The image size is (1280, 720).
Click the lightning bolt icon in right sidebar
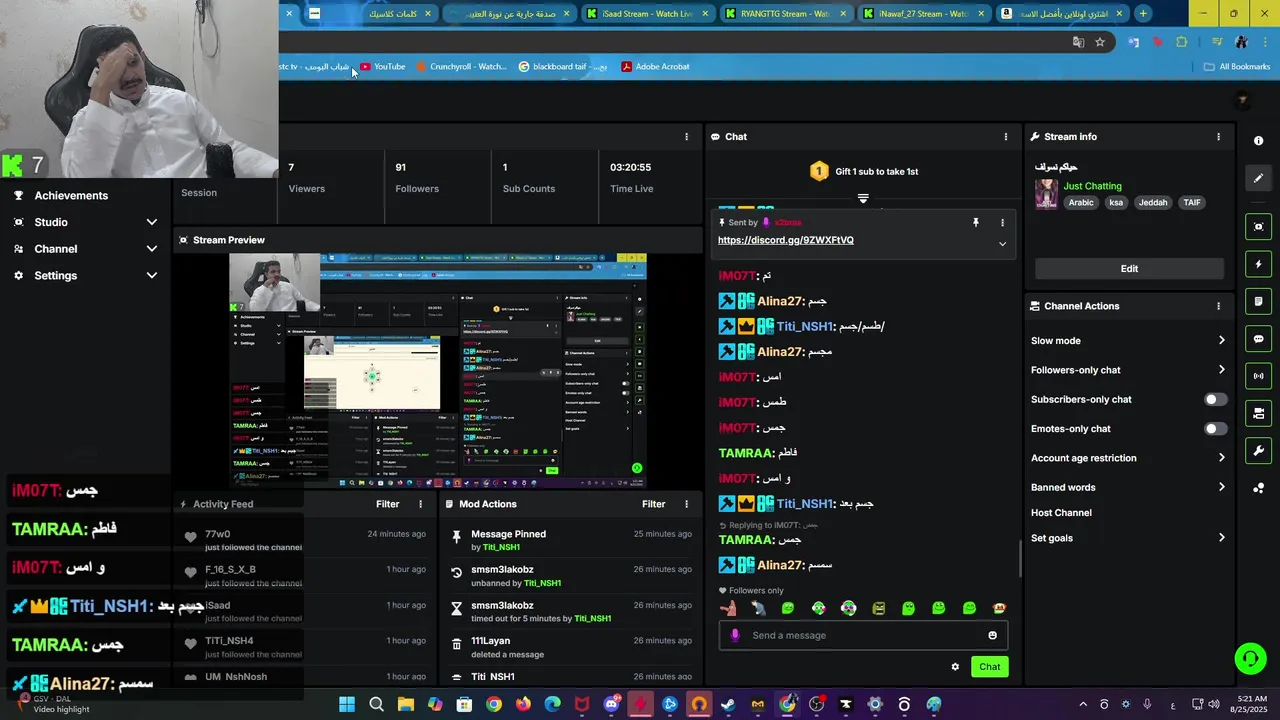1258,265
